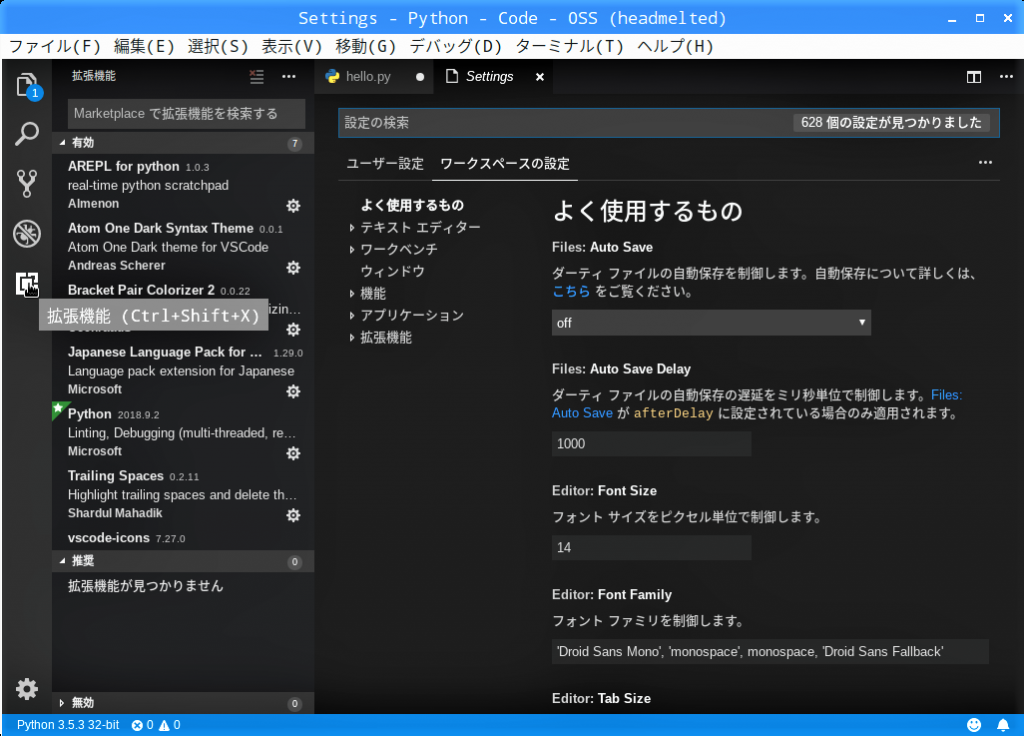Screen dimensions: 1024x736
Task: Expand アプリケーション settings category
Action: click(352, 315)
